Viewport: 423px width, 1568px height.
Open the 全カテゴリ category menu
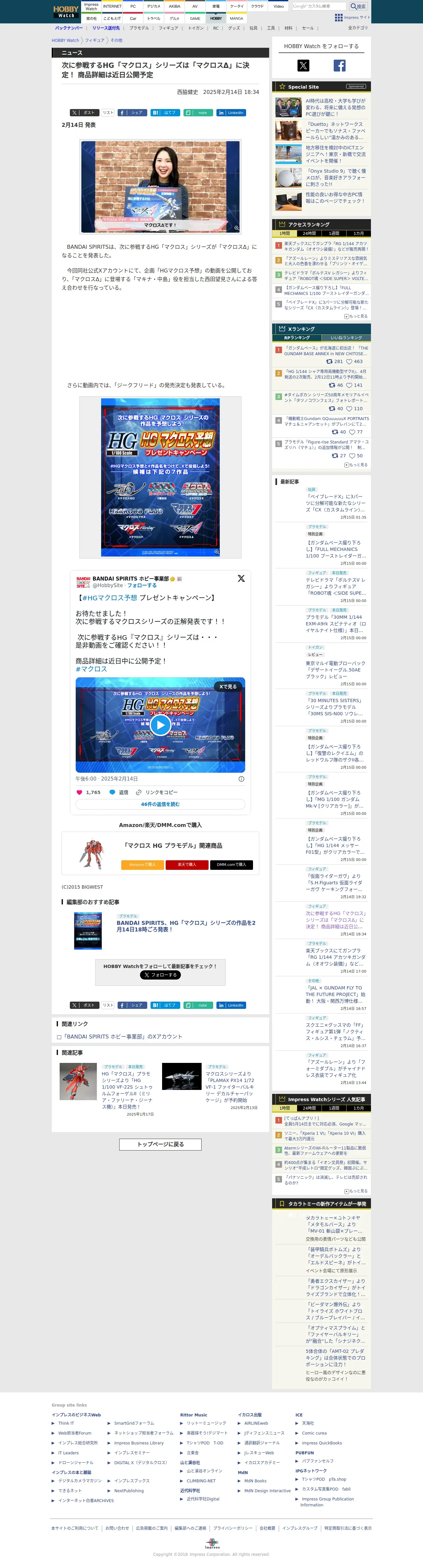pos(357,28)
